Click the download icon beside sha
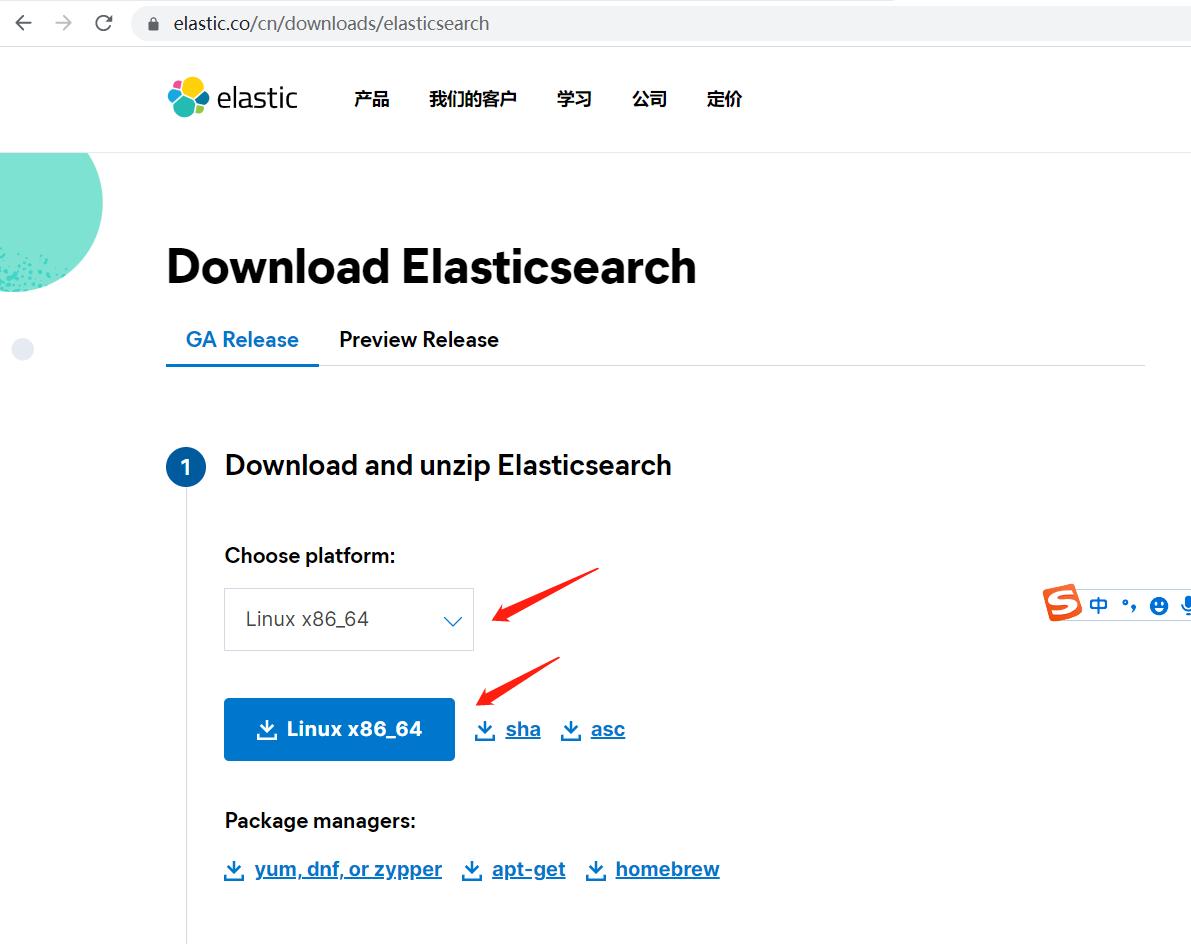 coord(485,730)
